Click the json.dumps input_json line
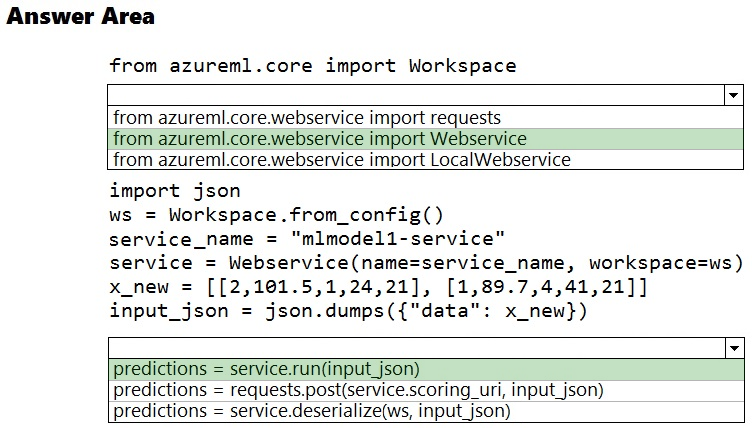The height and width of the screenshot is (429, 752). [348, 311]
